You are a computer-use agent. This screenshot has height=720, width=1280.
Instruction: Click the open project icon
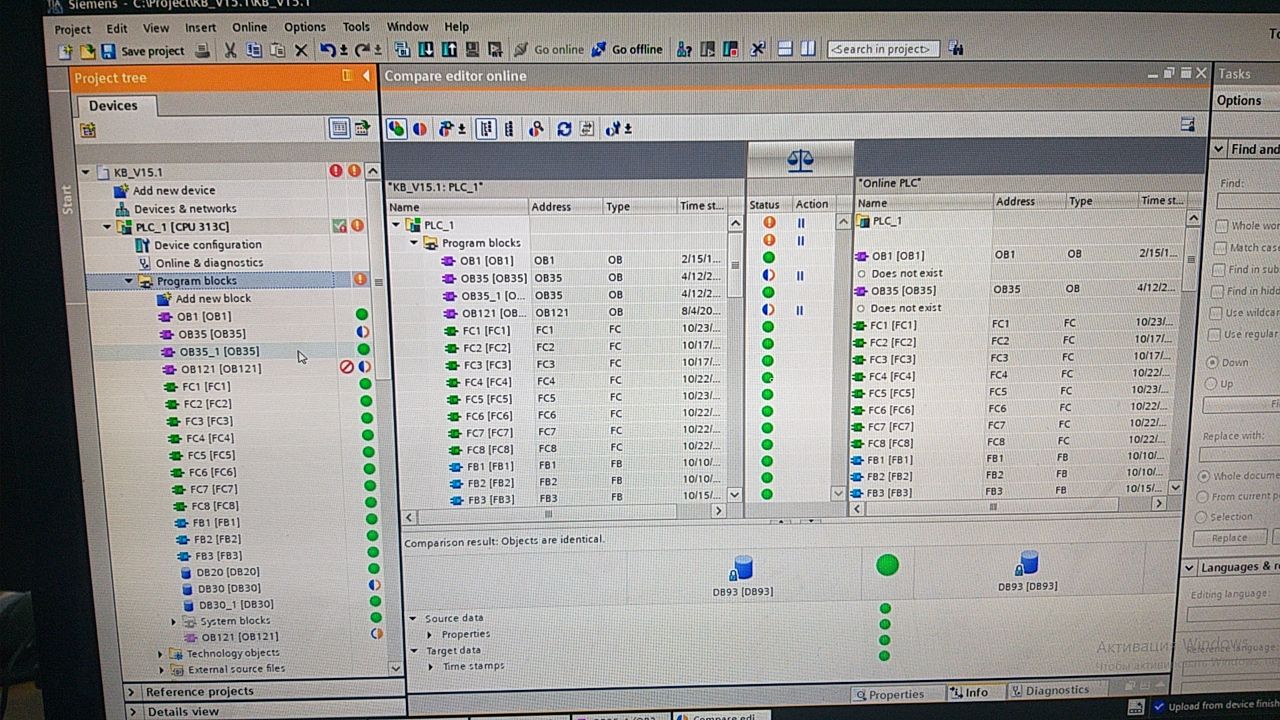[x=87, y=50]
